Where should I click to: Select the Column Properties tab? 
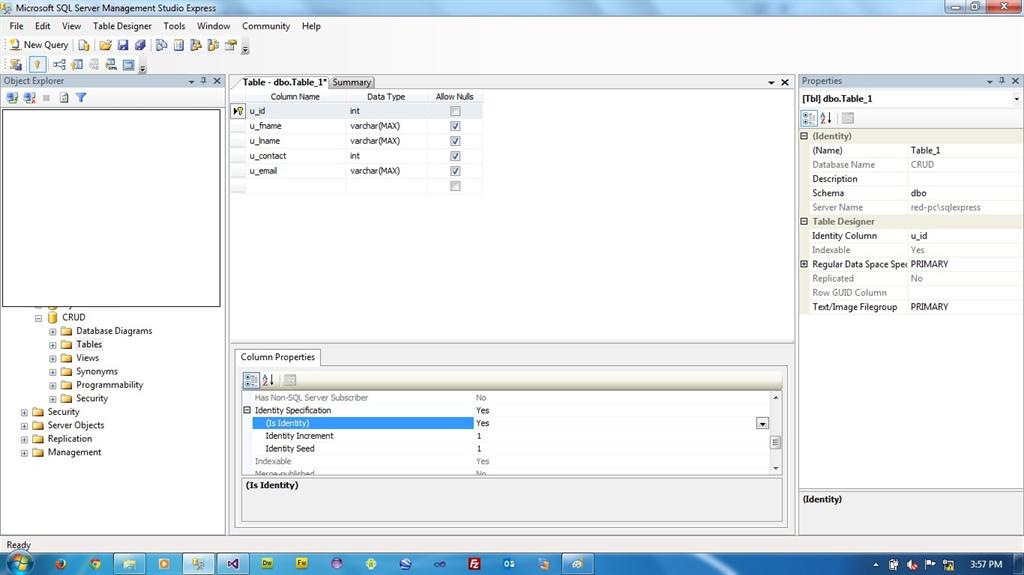pos(278,357)
